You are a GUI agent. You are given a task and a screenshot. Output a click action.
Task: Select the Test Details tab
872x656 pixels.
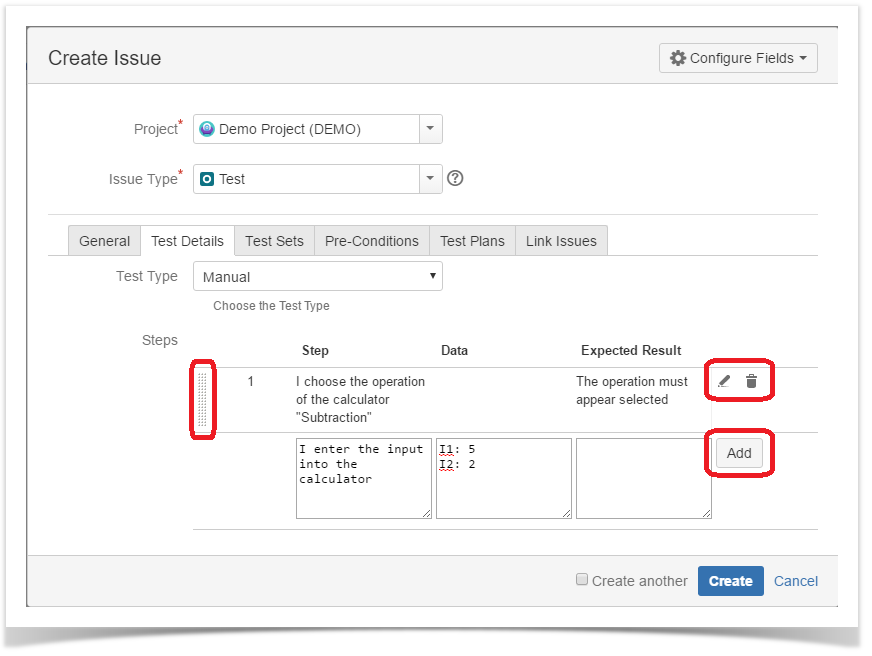187,241
